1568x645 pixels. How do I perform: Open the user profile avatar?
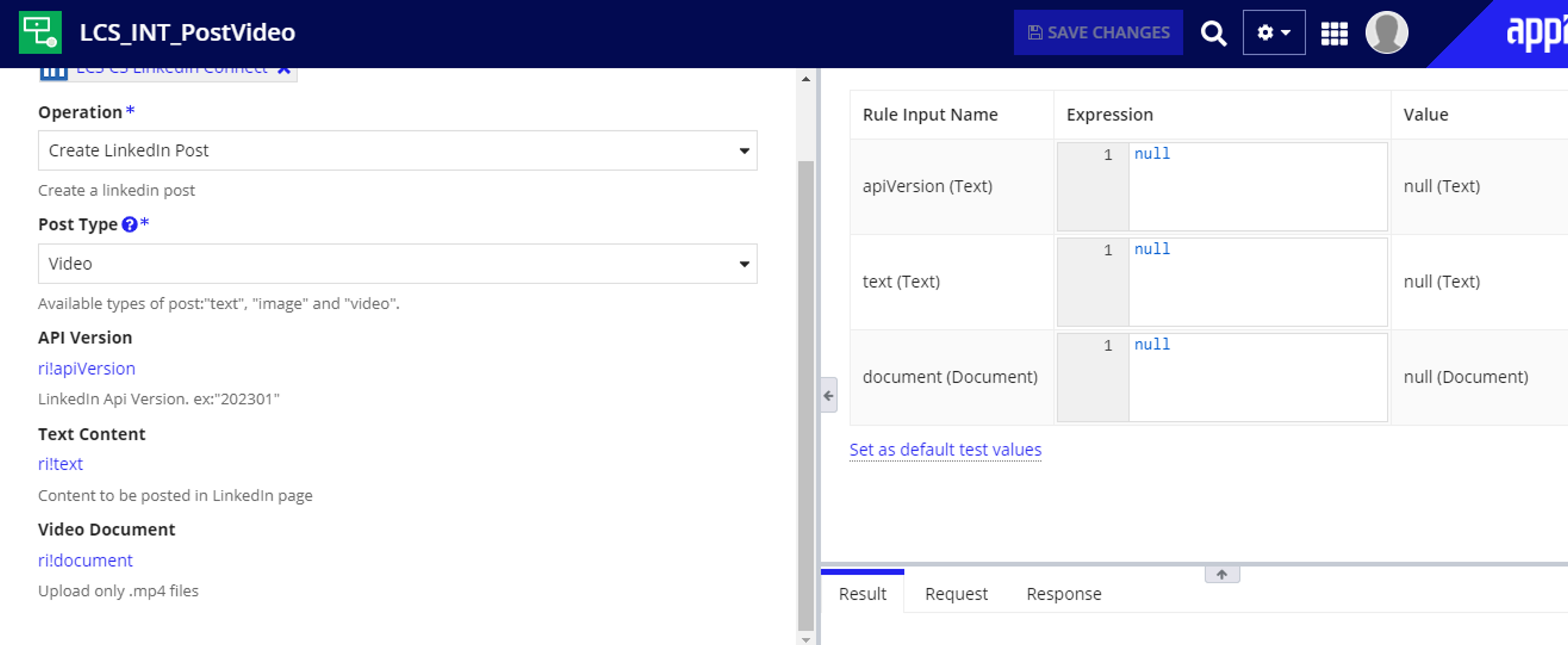point(1387,32)
